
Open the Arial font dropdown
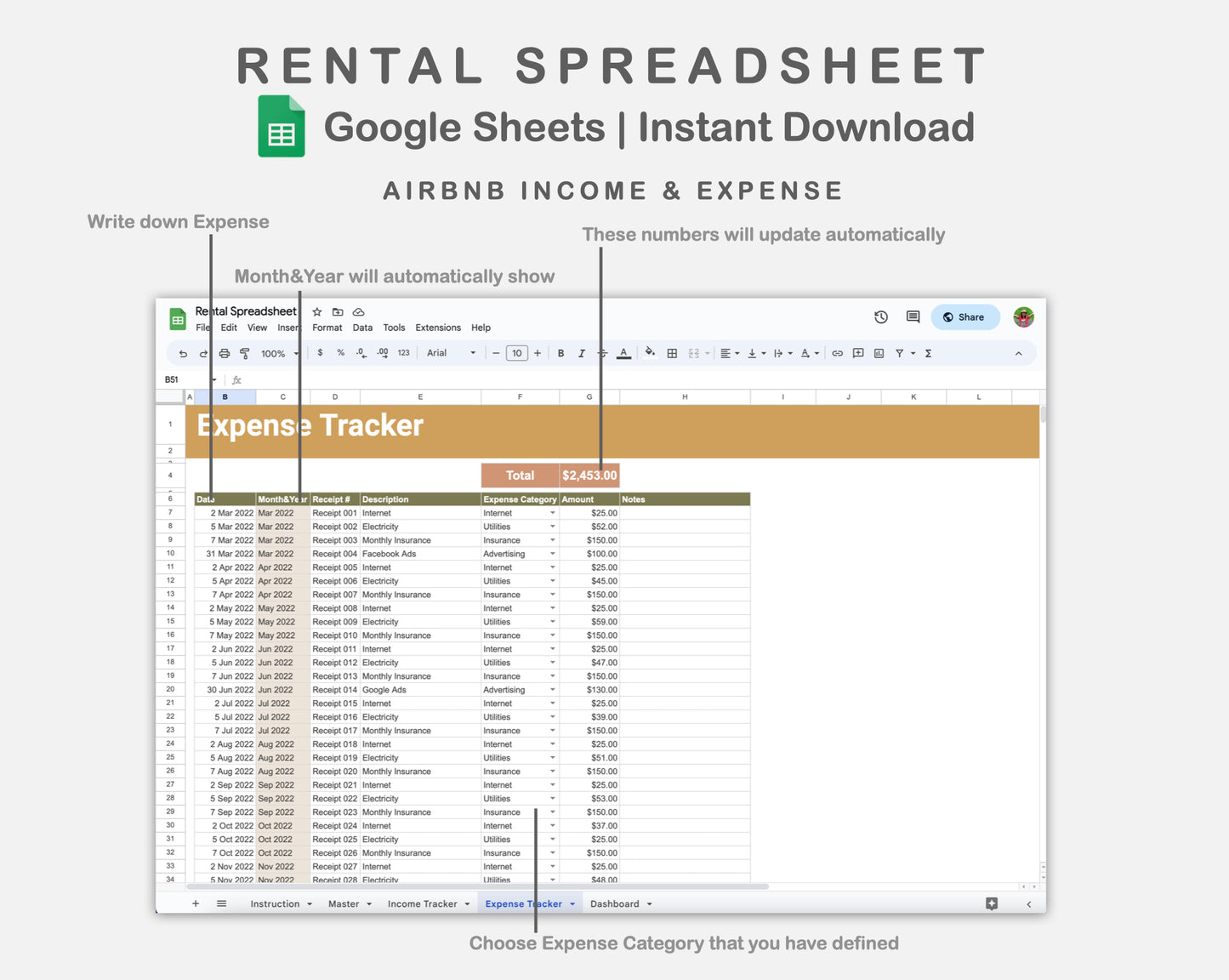point(449,352)
